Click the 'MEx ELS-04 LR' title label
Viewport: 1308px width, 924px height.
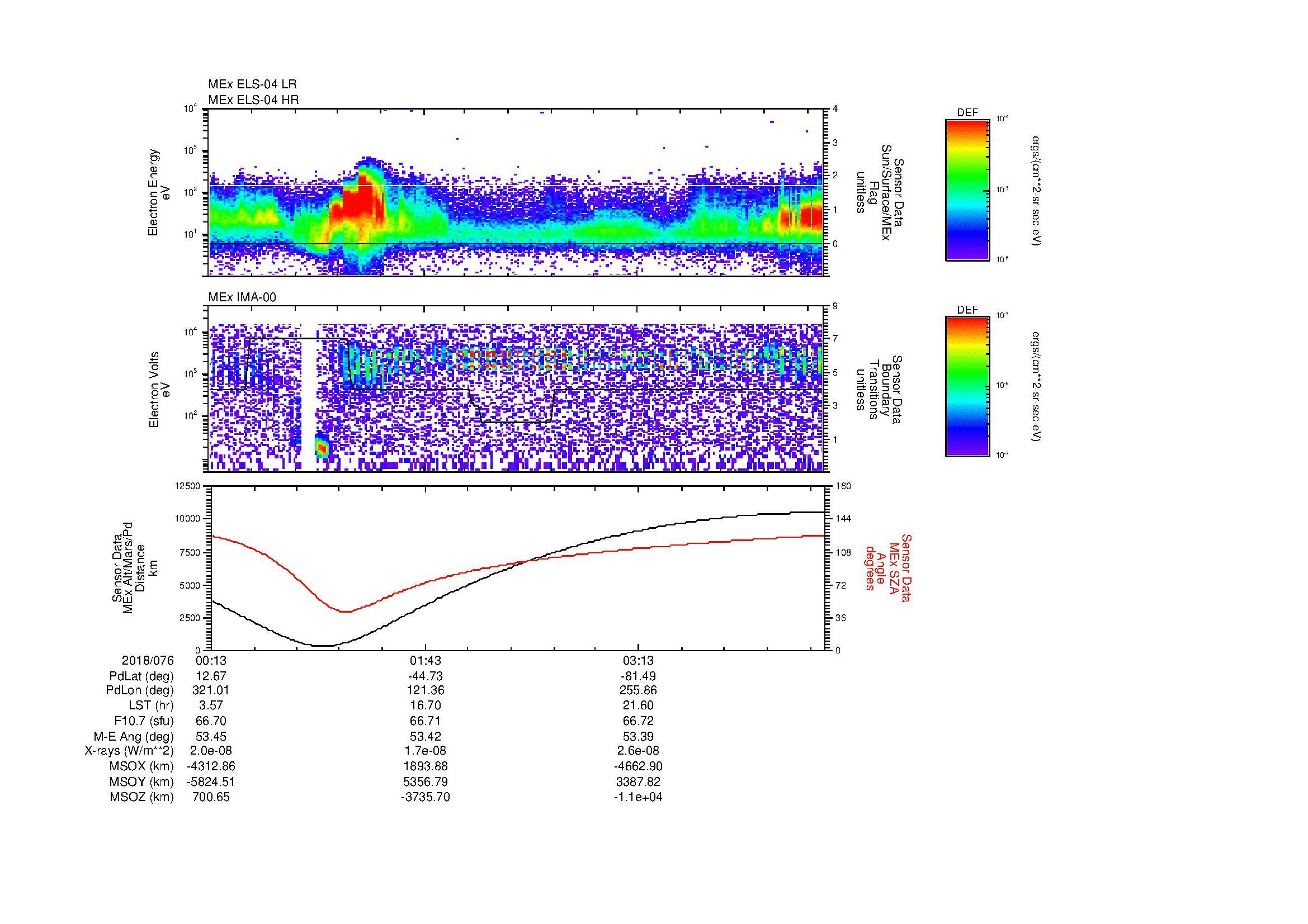pyautogui.click(x=252, y=84)
